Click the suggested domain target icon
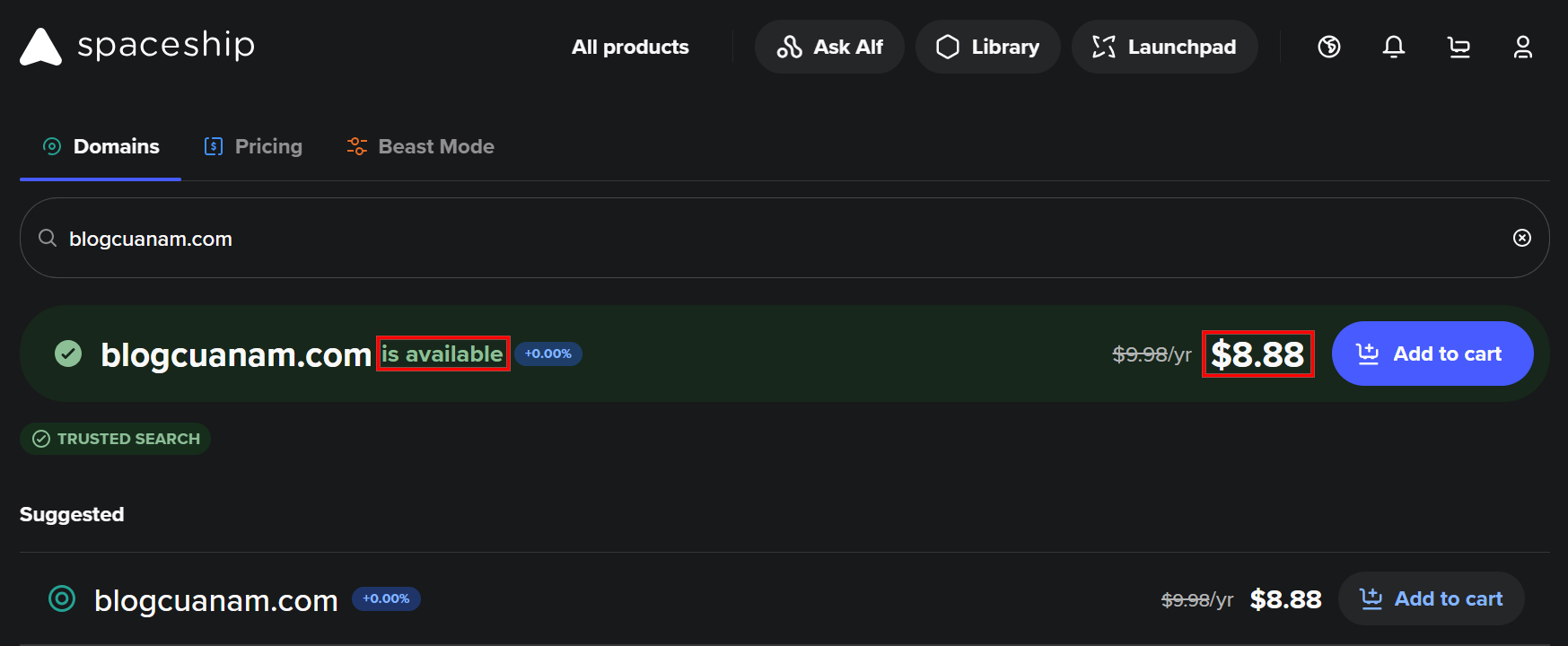 tap(62, 598)
